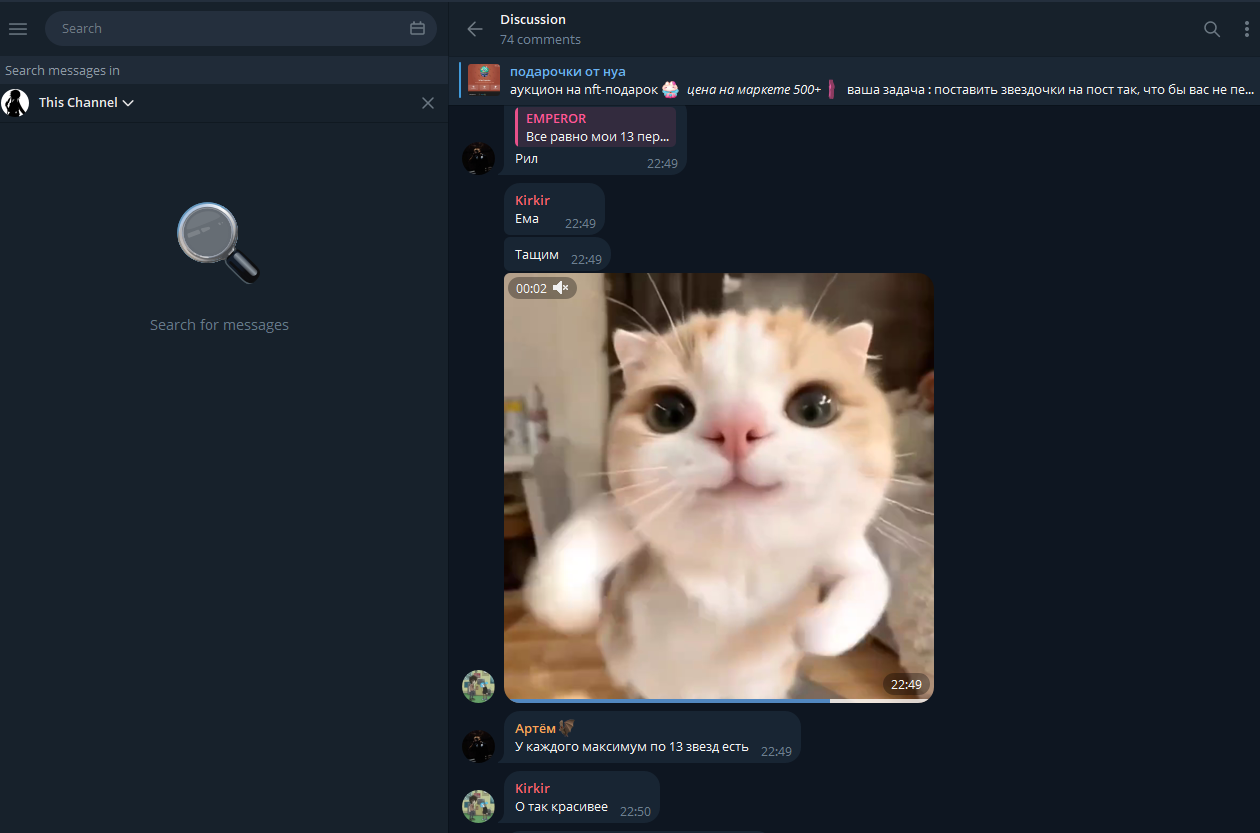The image size is (1260, 833).
Task: Play the cat video message
Action: (718, 487)
